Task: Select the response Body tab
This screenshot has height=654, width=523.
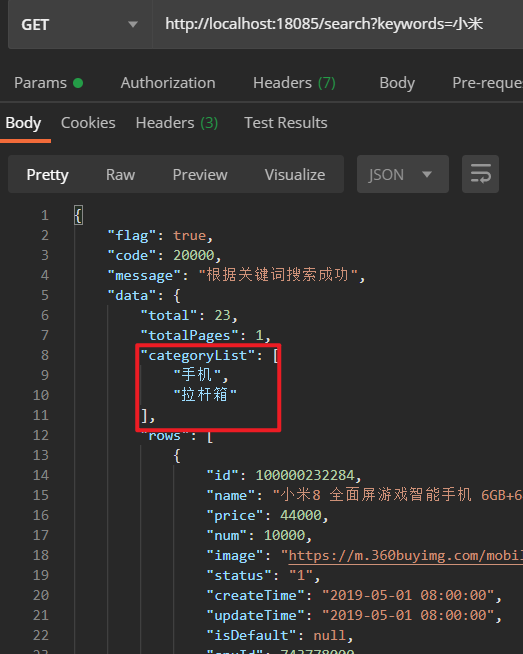Action: 23,123
